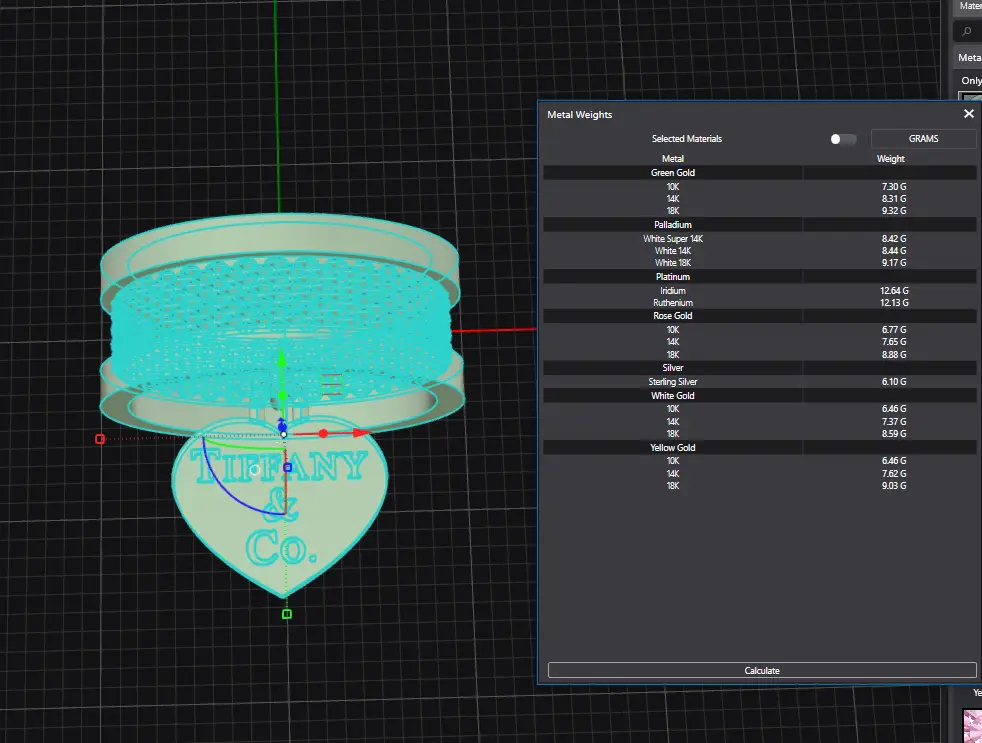The width and height of the screenshot is (982, 743).
Task: Click the 12.13 G Ruthenium weight
Action: click(x=894, y=303)
